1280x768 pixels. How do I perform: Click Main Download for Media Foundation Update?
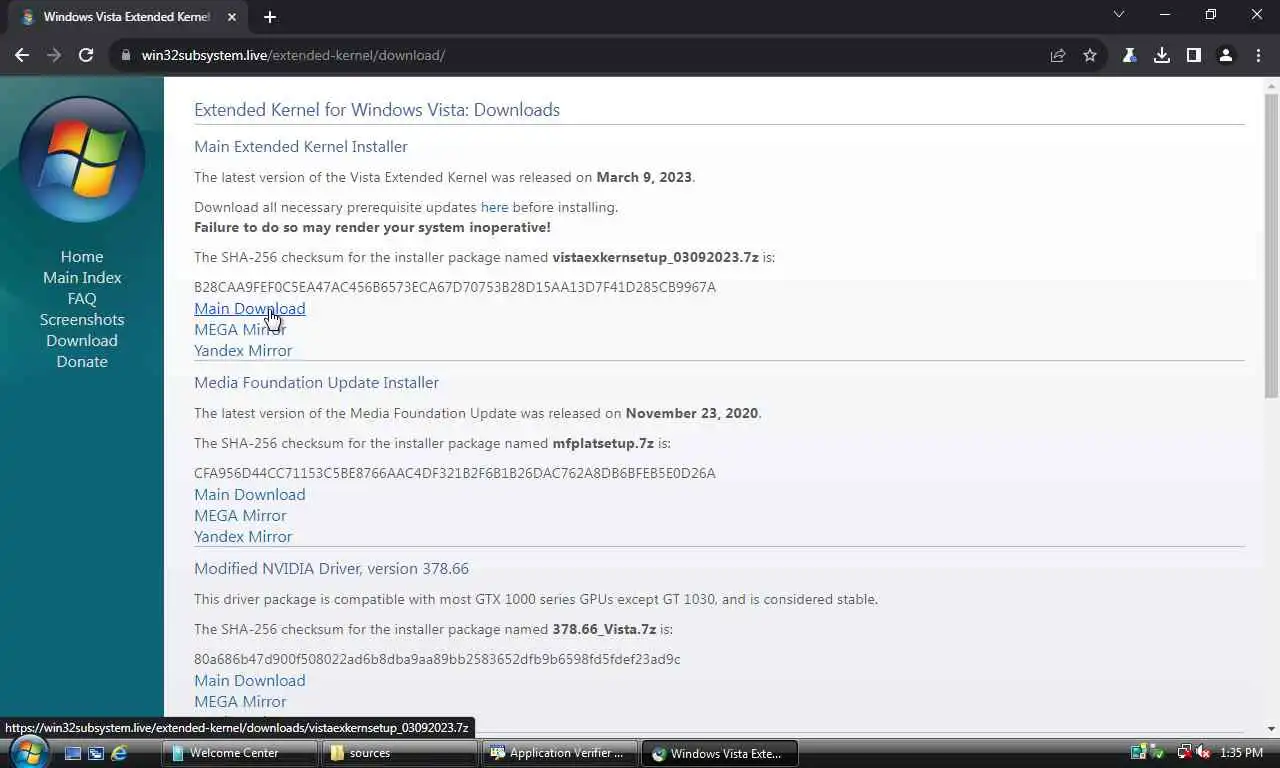(x=250, y=495)
